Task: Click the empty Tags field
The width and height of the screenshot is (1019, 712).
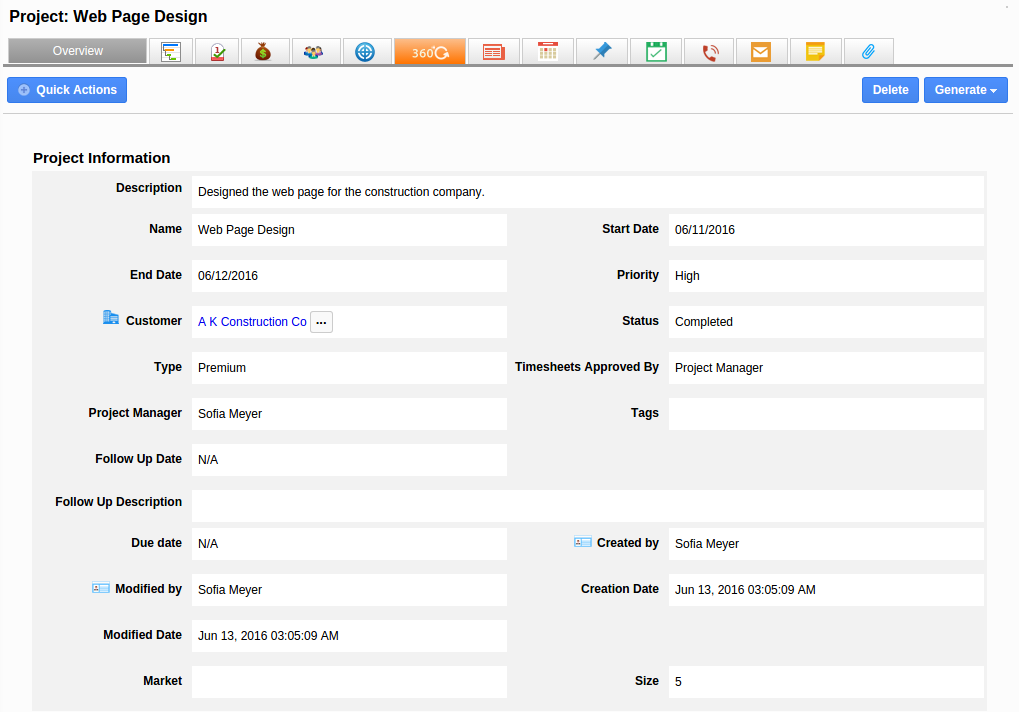Action: (x=826, y=414)
